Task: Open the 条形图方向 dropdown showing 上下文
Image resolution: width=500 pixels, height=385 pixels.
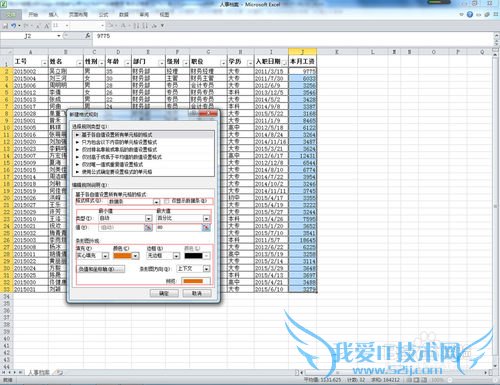Action: click(193, 268)
